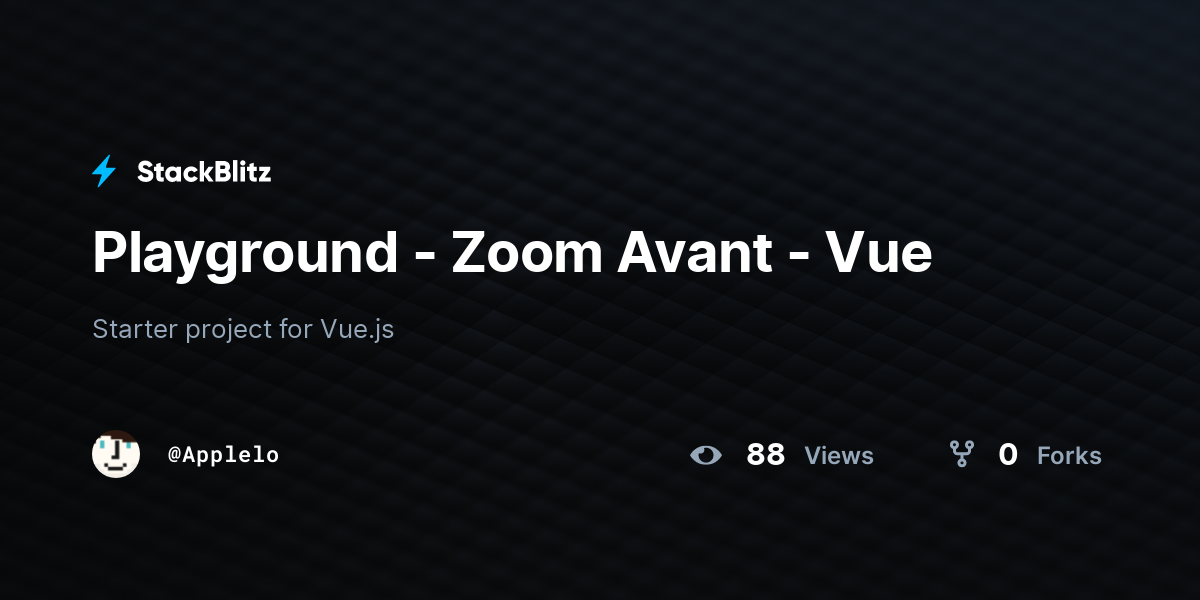Click the StackBlitz wordmark text
The height and width of the screenshot is (600, 1200).
[204, 172]
